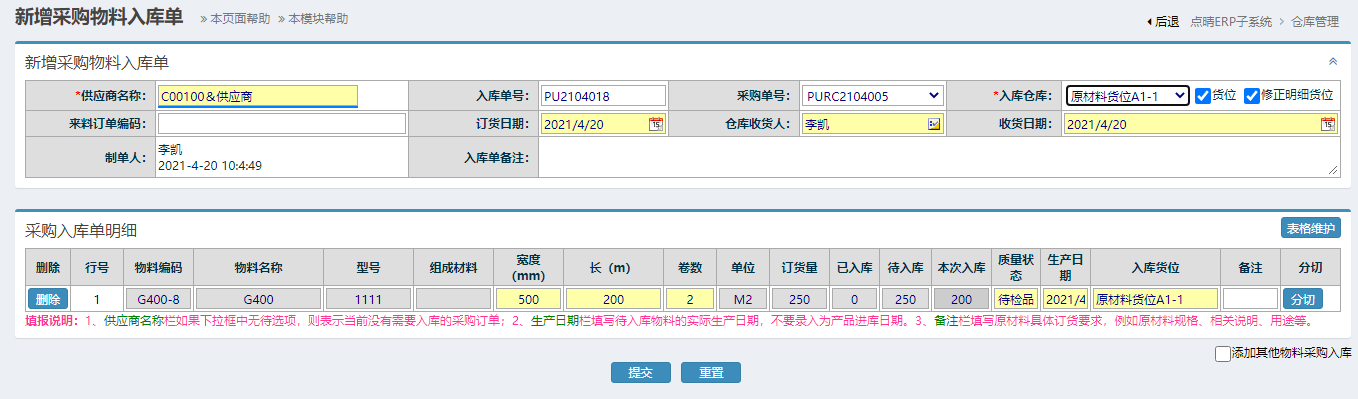The width and height of the screenshot is (1358, 399).
Task: Click the 分切 button in row 1
Action: click(x=1303, y=299)
